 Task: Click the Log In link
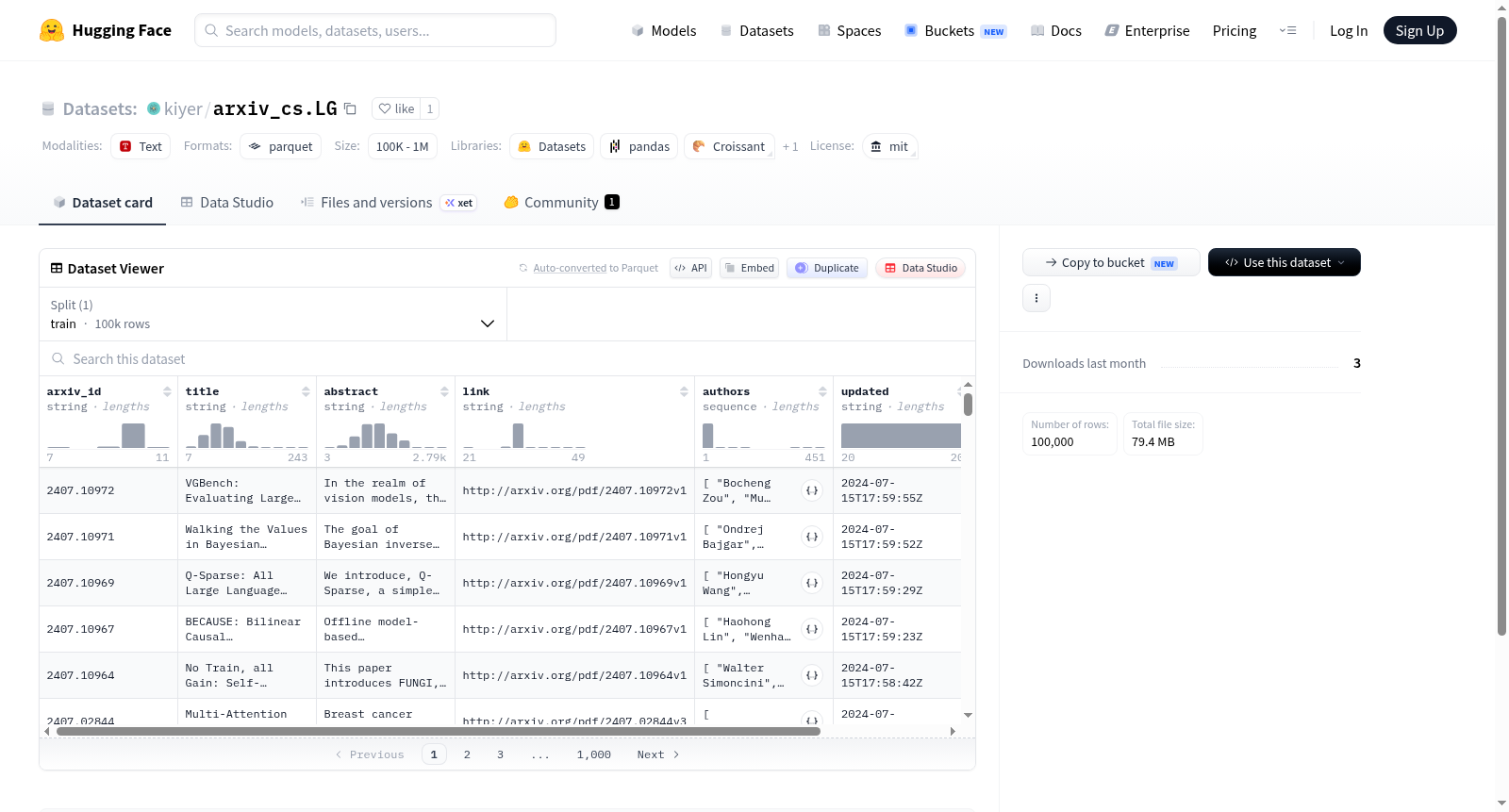pos(1349,30)
